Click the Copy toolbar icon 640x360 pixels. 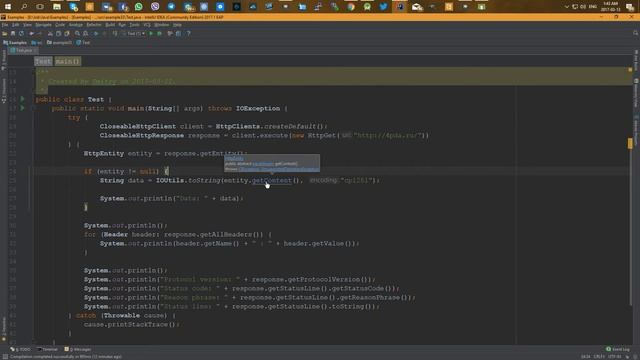pos(58,33)
